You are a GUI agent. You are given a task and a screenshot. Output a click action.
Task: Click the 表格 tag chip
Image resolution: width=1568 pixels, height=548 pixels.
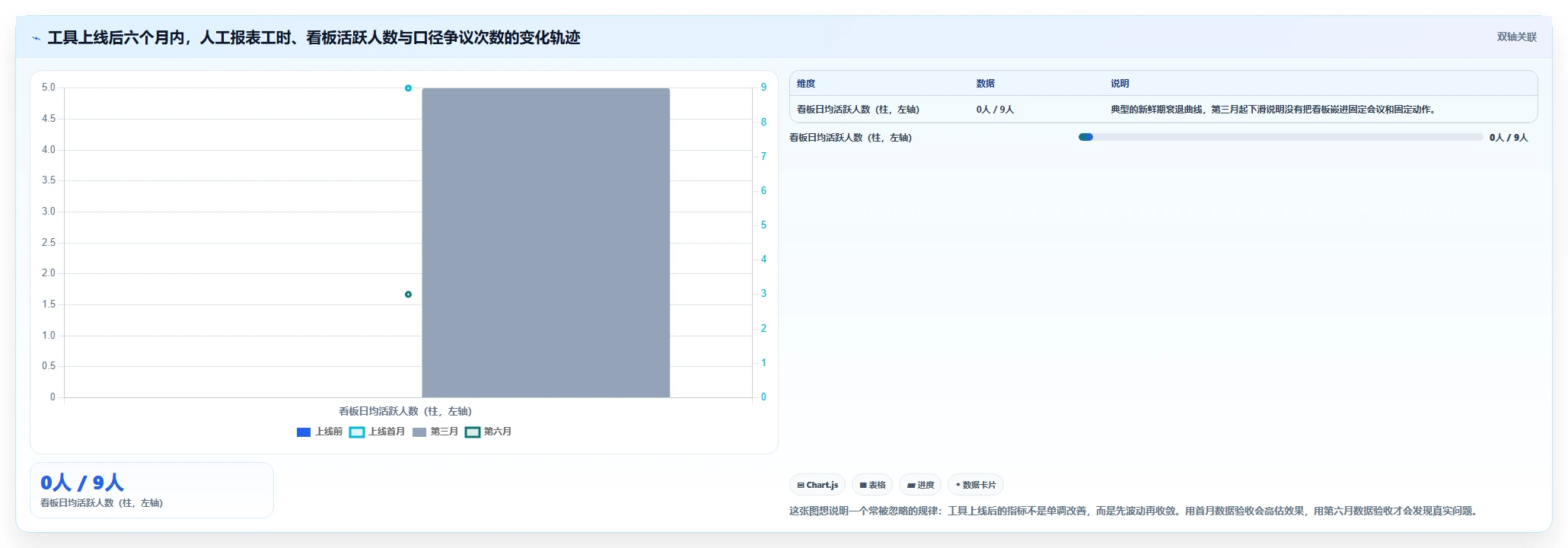pos(872,485)
